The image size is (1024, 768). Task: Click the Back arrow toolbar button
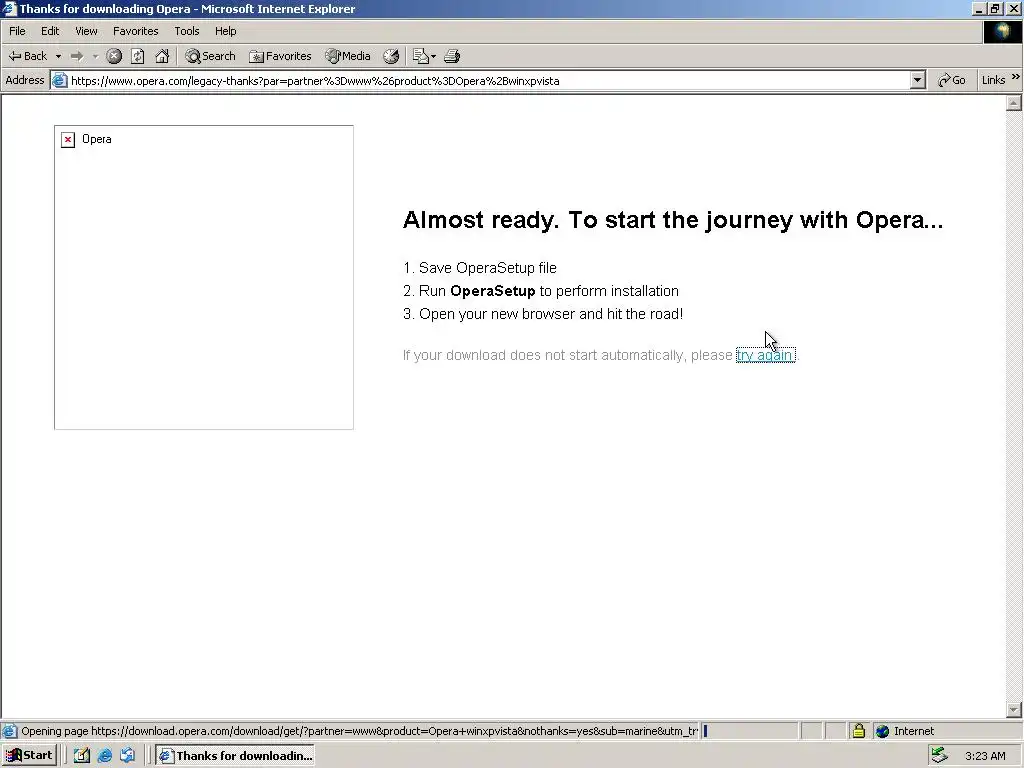[x=28, y=56]
